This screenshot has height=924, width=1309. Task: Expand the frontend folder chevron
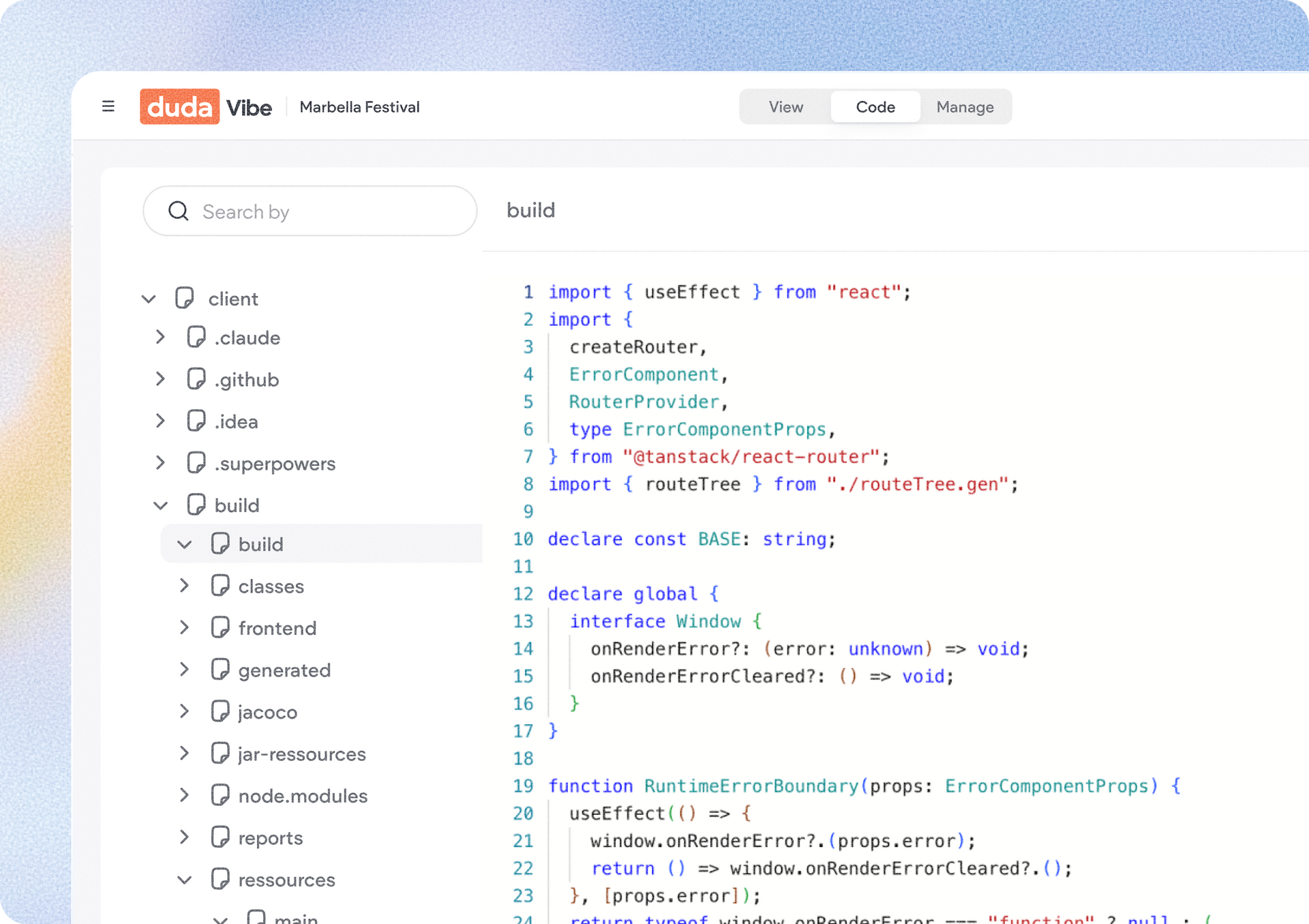pyautogui.click(x=184, y=627)
